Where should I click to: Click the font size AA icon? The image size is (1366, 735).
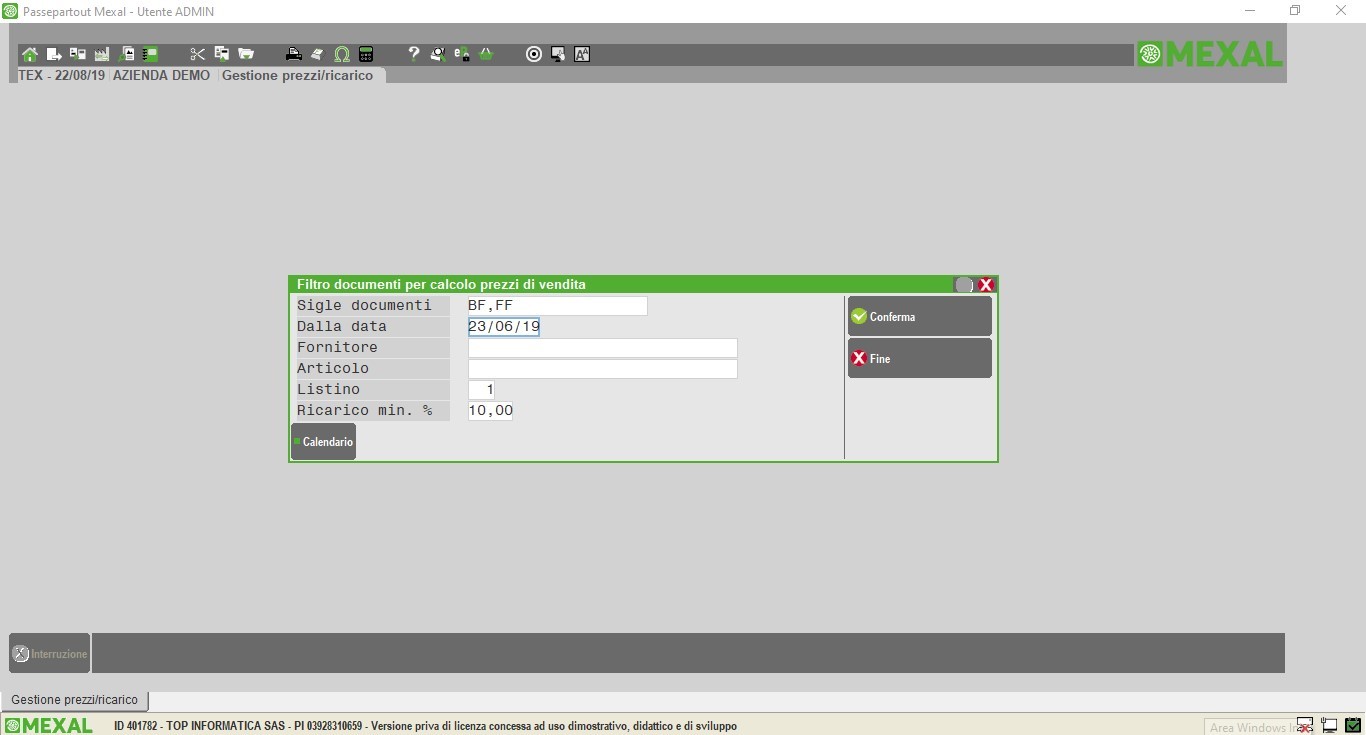(x=582, y=54)
